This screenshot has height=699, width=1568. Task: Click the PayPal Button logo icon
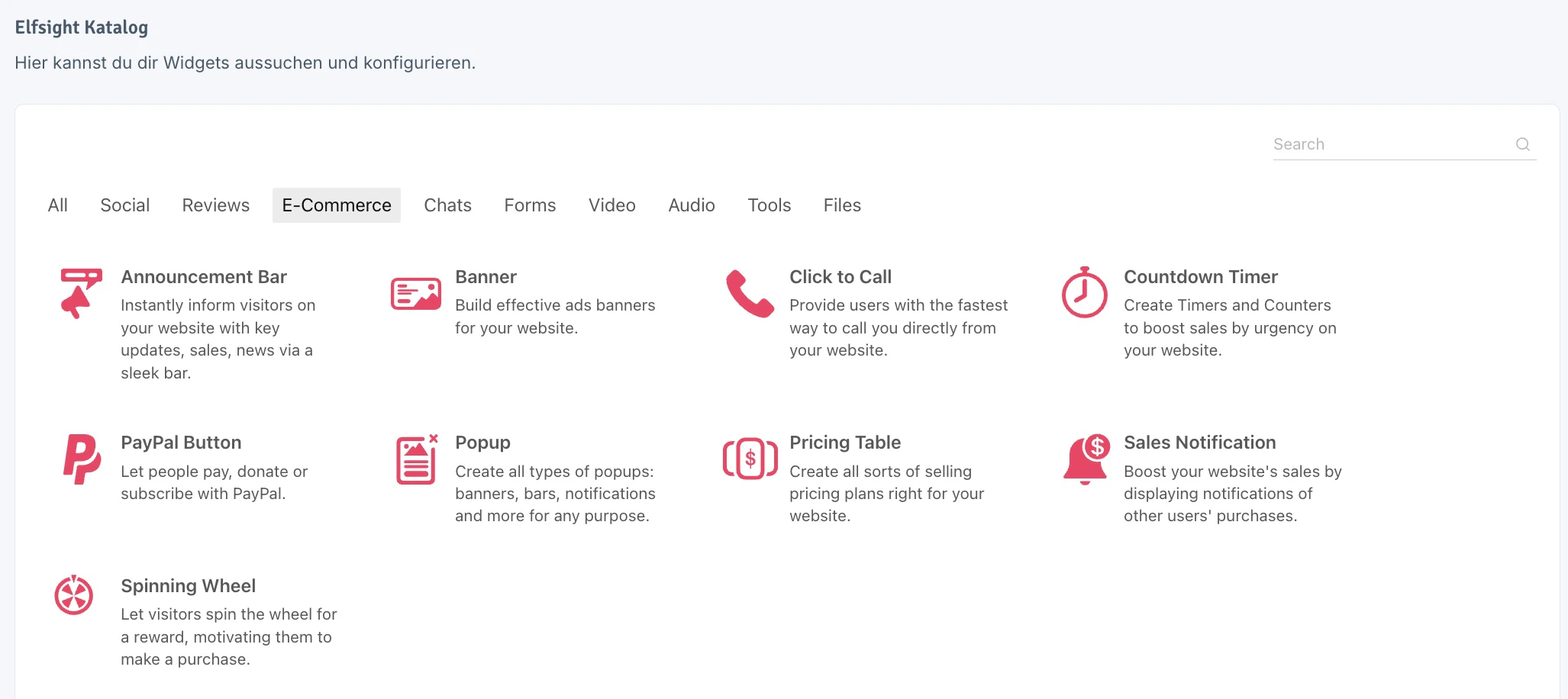82,459
